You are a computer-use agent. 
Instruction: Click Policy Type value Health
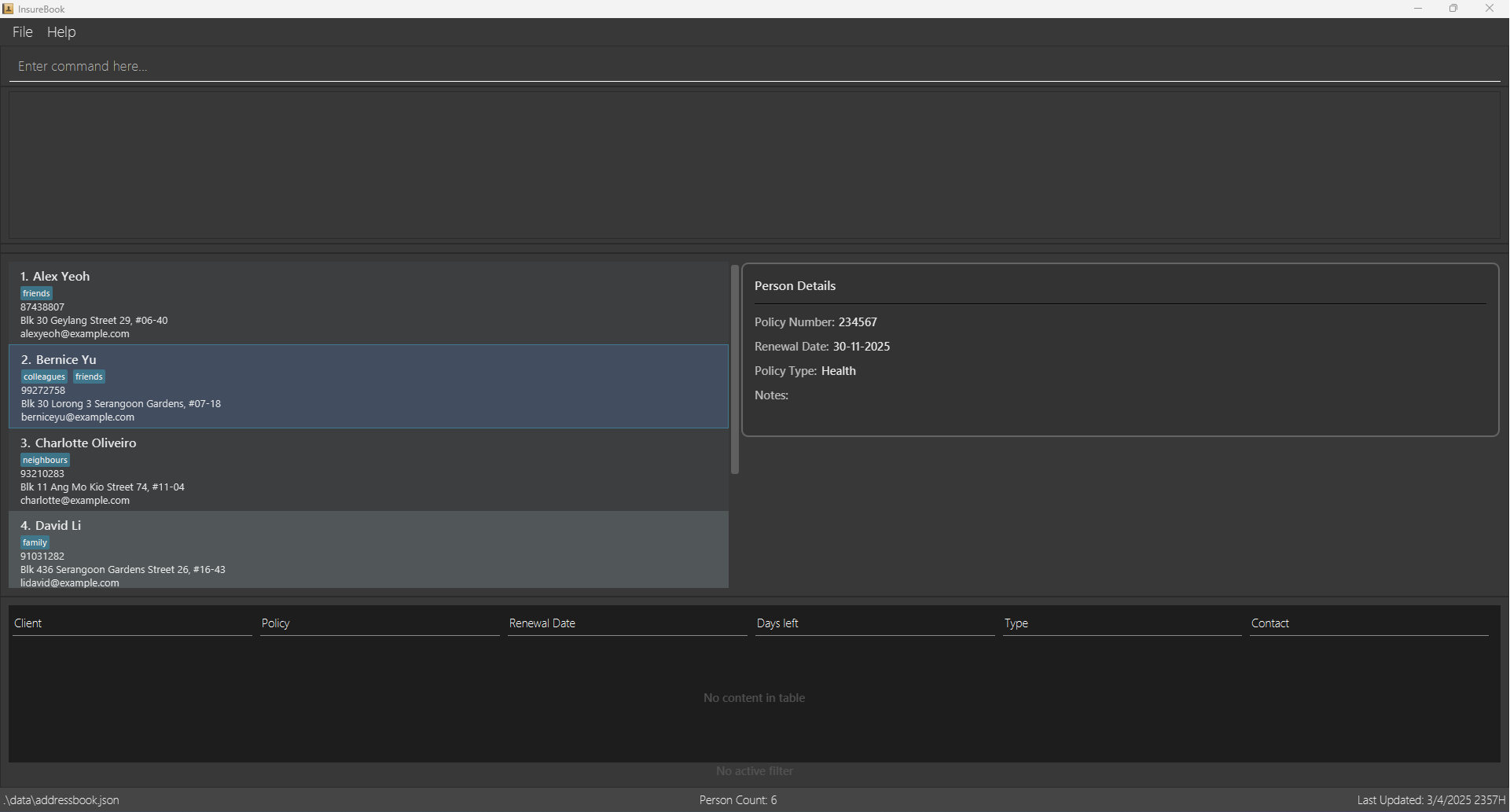pyautogui.click(x=839, y=371)
